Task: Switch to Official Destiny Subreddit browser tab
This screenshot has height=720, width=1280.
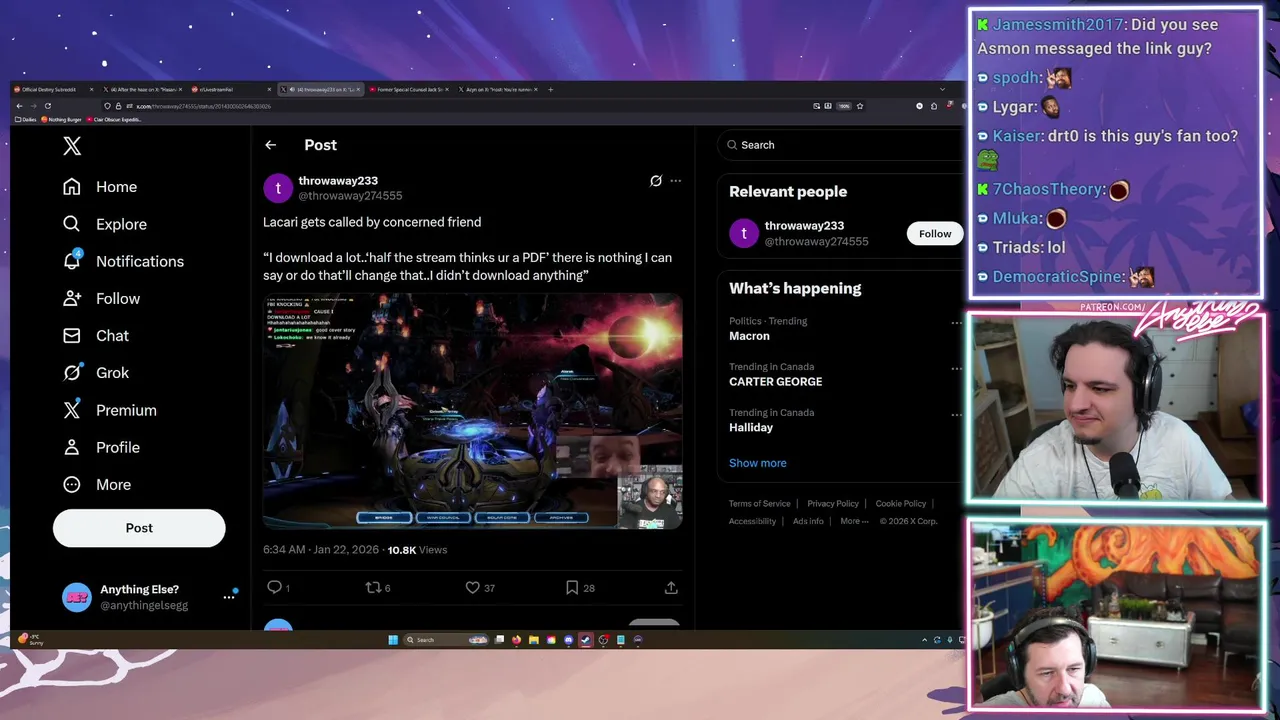Action: point(52,89)
